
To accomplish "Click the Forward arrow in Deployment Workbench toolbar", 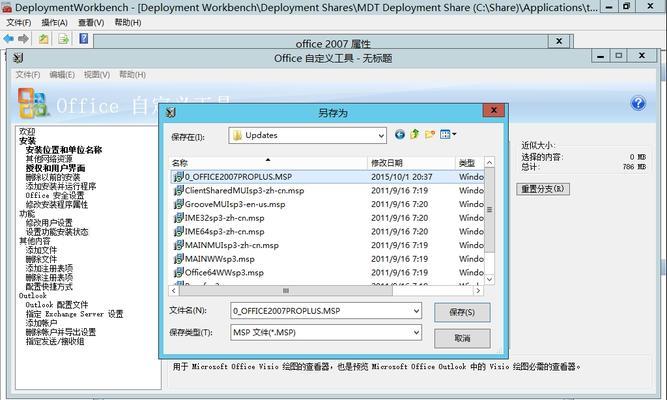I will [23, 39].
